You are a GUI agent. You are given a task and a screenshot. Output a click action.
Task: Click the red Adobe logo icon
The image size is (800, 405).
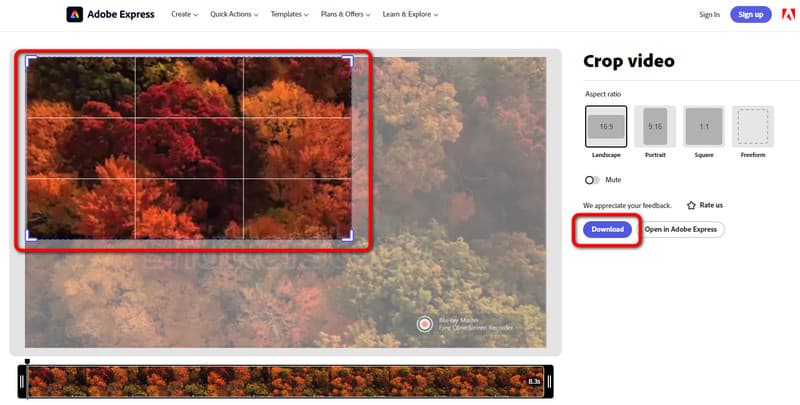(x=788, y=14)
